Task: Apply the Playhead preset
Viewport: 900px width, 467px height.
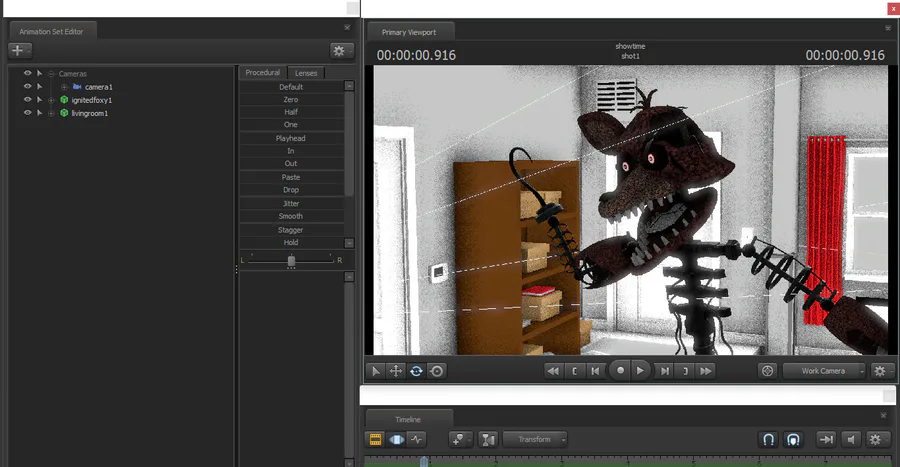Action: click(x=291, y=138)
